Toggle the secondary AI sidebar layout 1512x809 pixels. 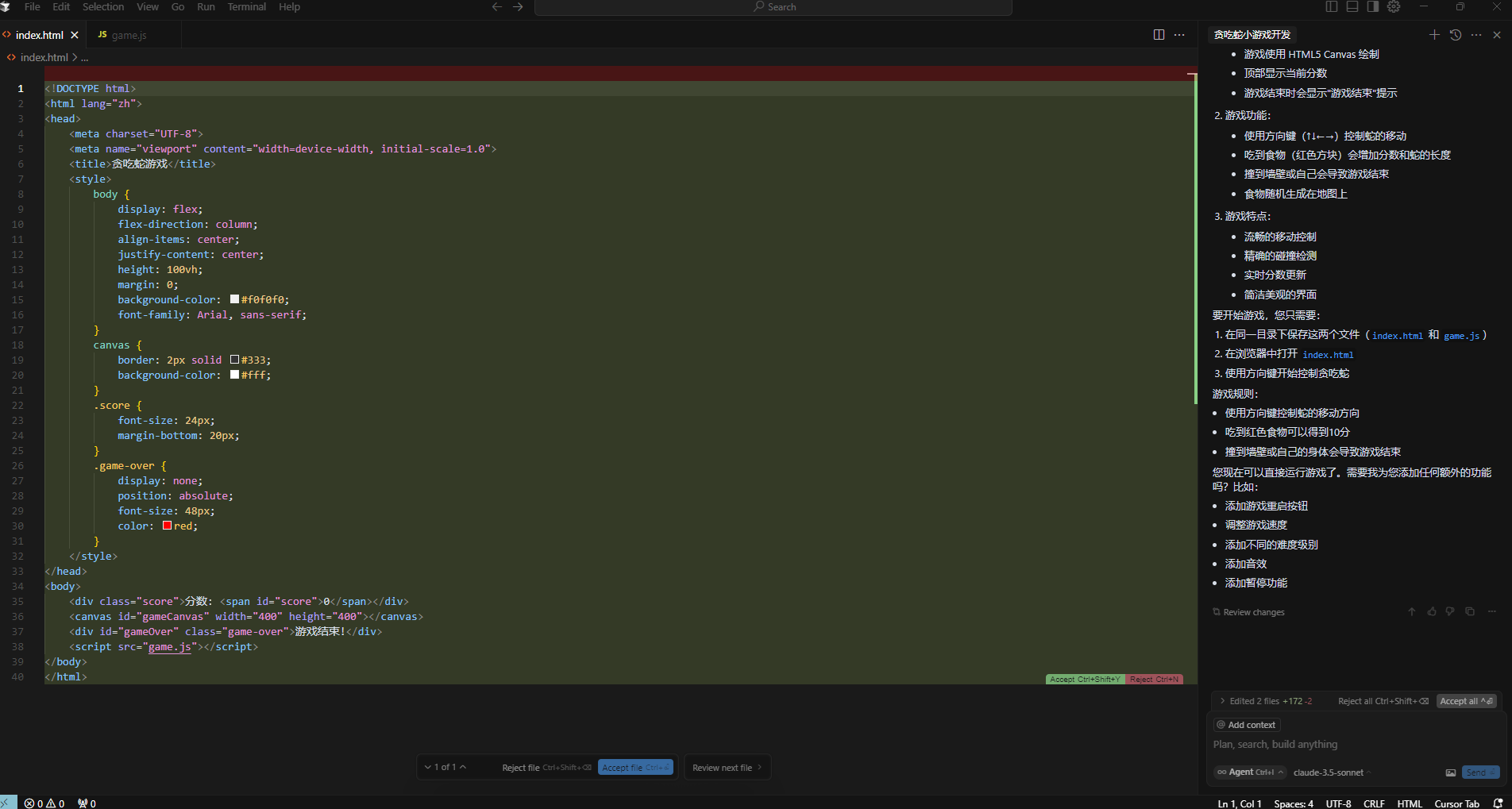pyautogui.click(x=1373, y=7)
